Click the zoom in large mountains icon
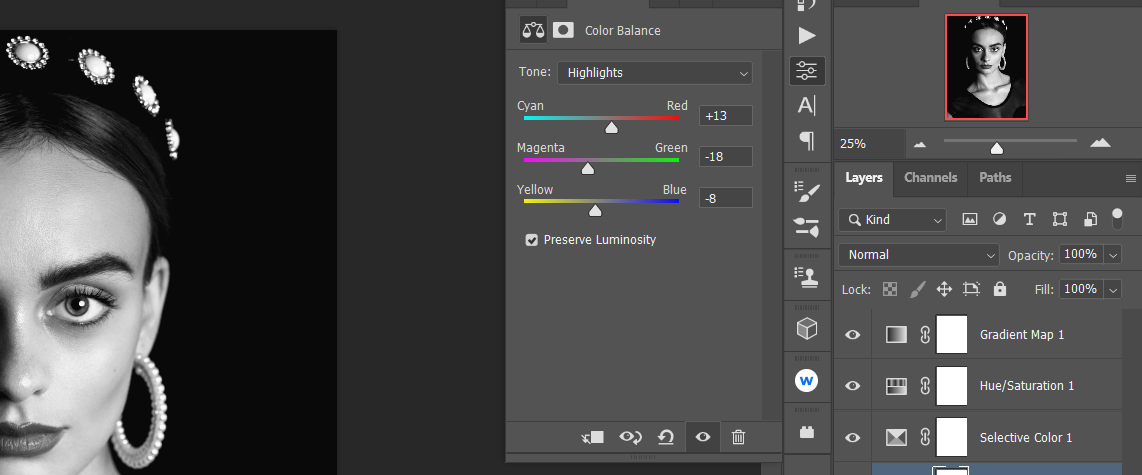This screenshot has width=1142, height=475. pos(1100,143)
